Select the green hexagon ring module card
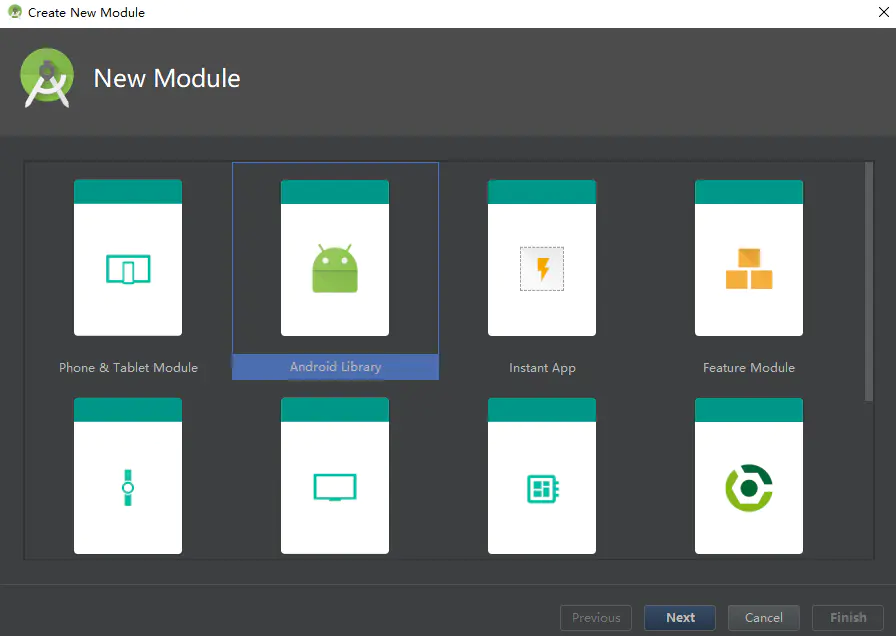Image resolution: width=896 pixels, height=636 pixels. 749,476
